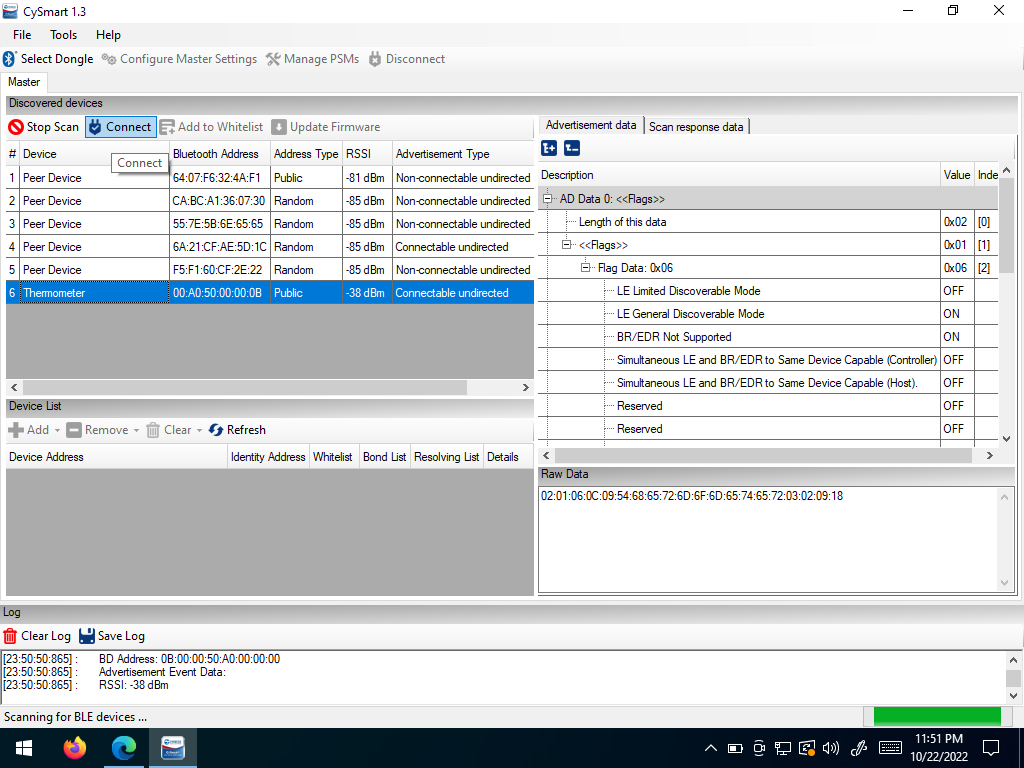Viewport: 1024px width, 768px height.
Task: Click the expand-all tree icon
Action: coord(549,149)
